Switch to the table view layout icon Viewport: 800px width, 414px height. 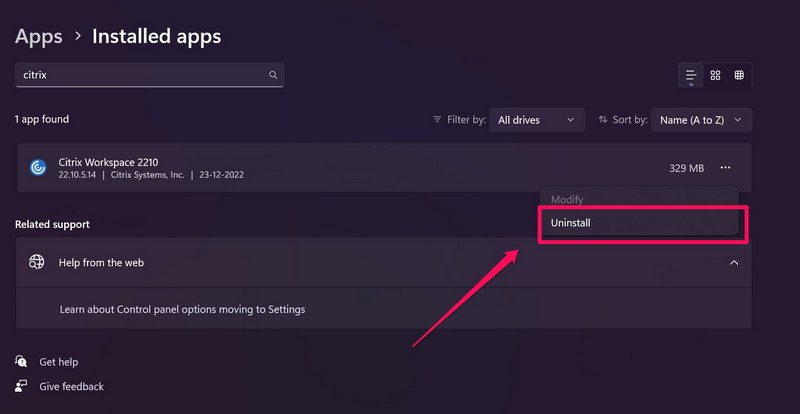click(739, 75)
